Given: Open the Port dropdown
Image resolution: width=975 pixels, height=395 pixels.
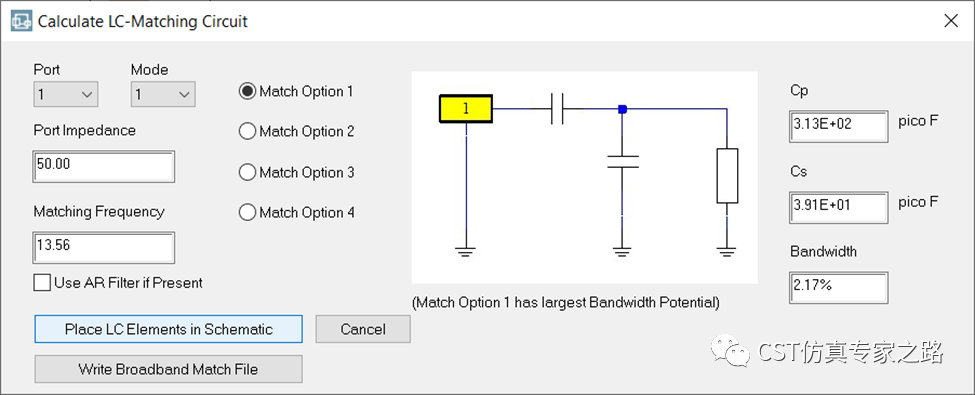Looking at the screenshot, I should (x=65, y=94).
